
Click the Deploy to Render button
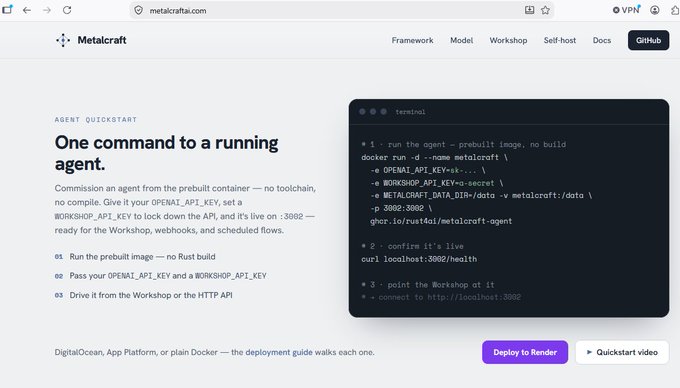click(x=525, y=352)
